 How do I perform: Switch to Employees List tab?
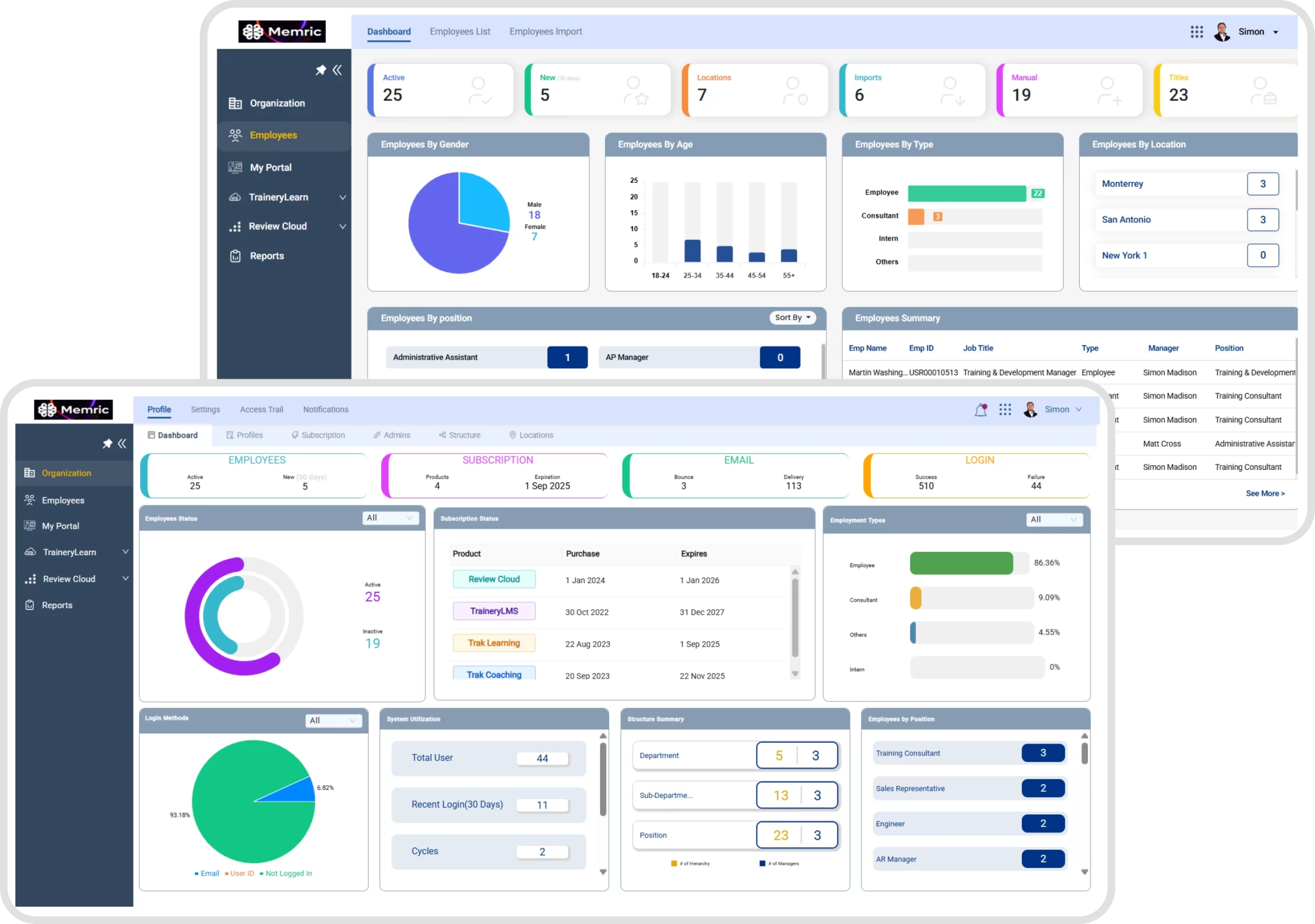[x=460, y=31]
